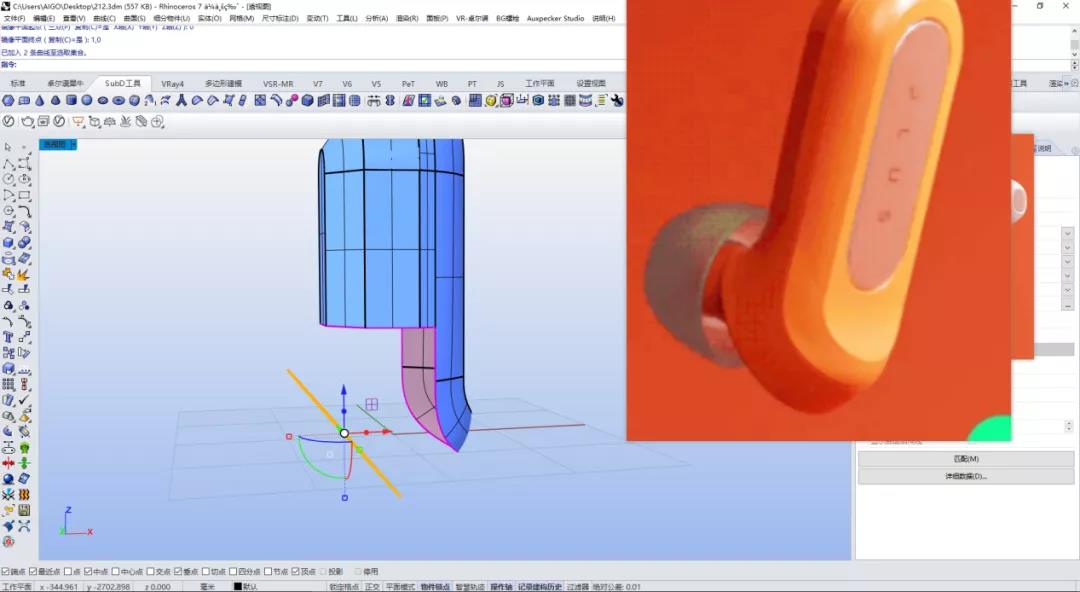Enable the 中心点 osnap checkbox

pyautogui.click(x=116, y=571)
